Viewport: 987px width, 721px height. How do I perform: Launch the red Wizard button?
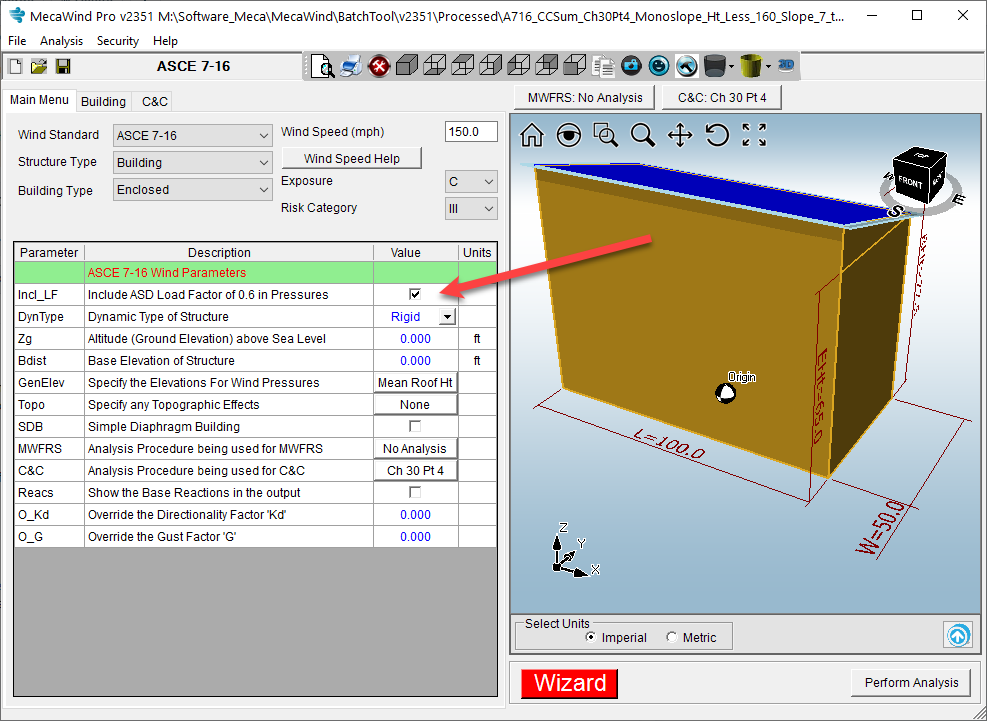pyautogui.click(x=570, y=683)
